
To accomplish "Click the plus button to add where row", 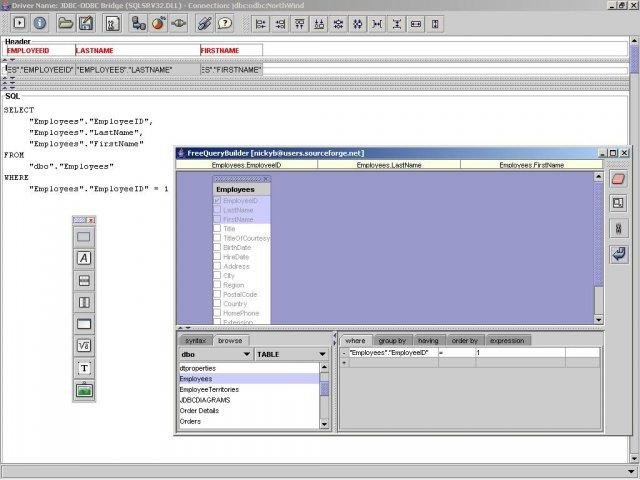I will tap(344, 362).
